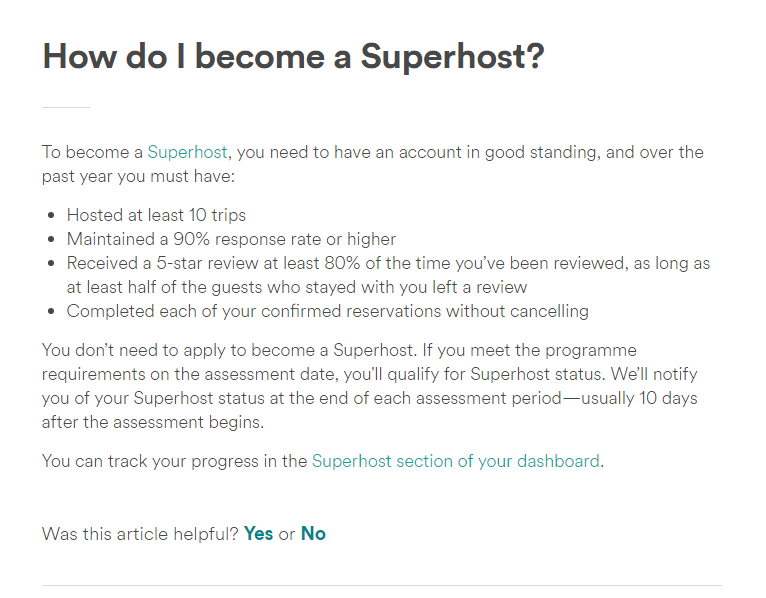Choose No for article helpfulness

(313, 533)
